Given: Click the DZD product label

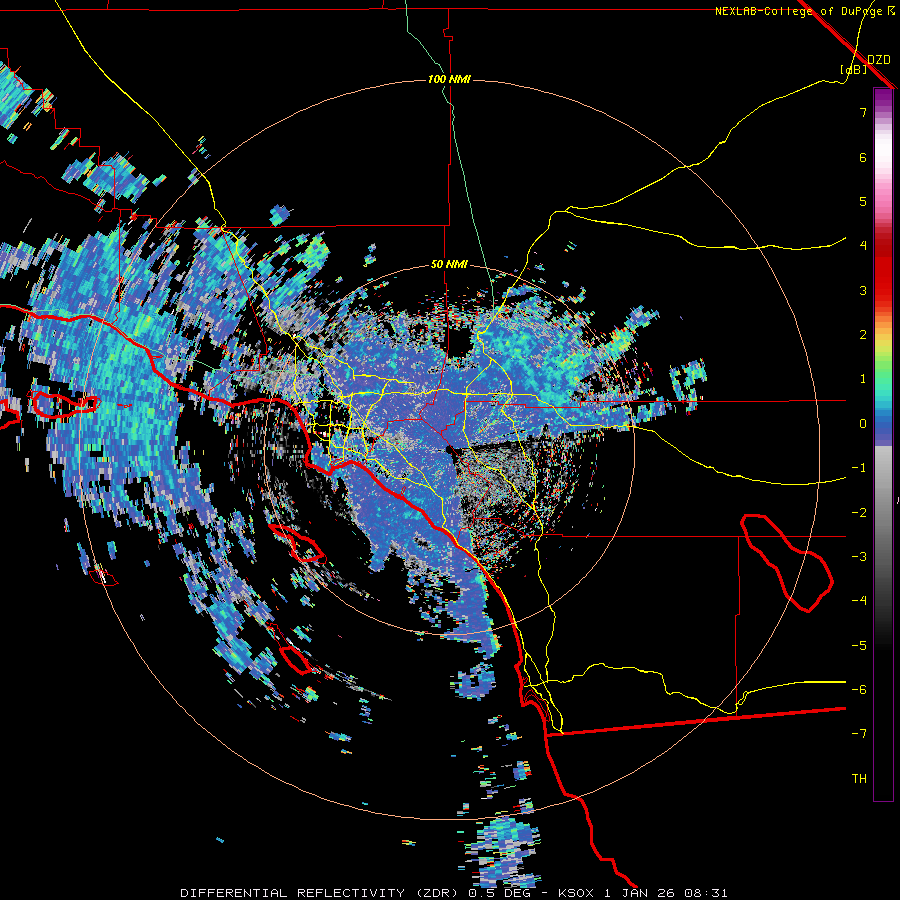Looking at the screenshot, I should click(879, 59).
